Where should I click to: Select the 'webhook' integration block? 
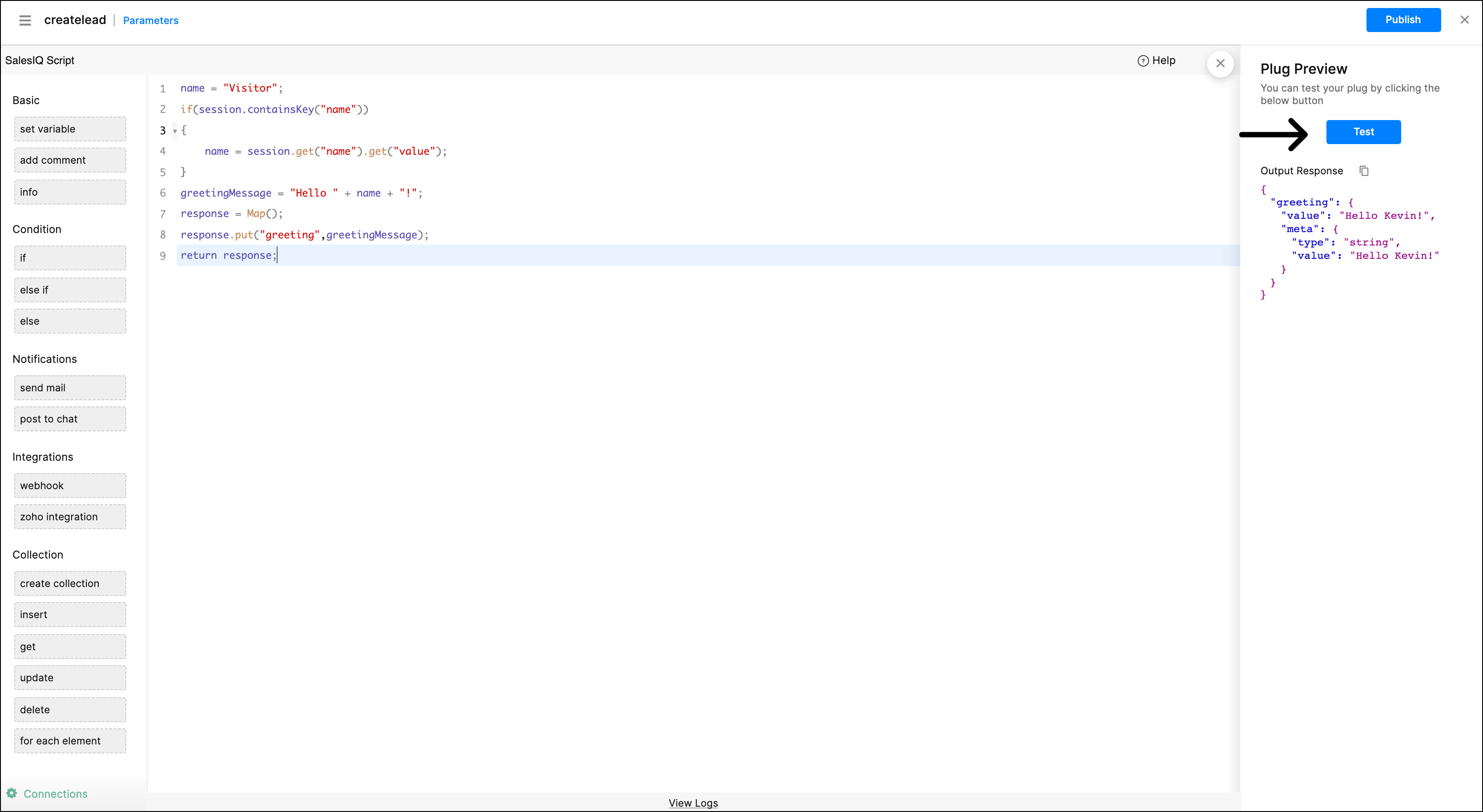tap(70, 486)
